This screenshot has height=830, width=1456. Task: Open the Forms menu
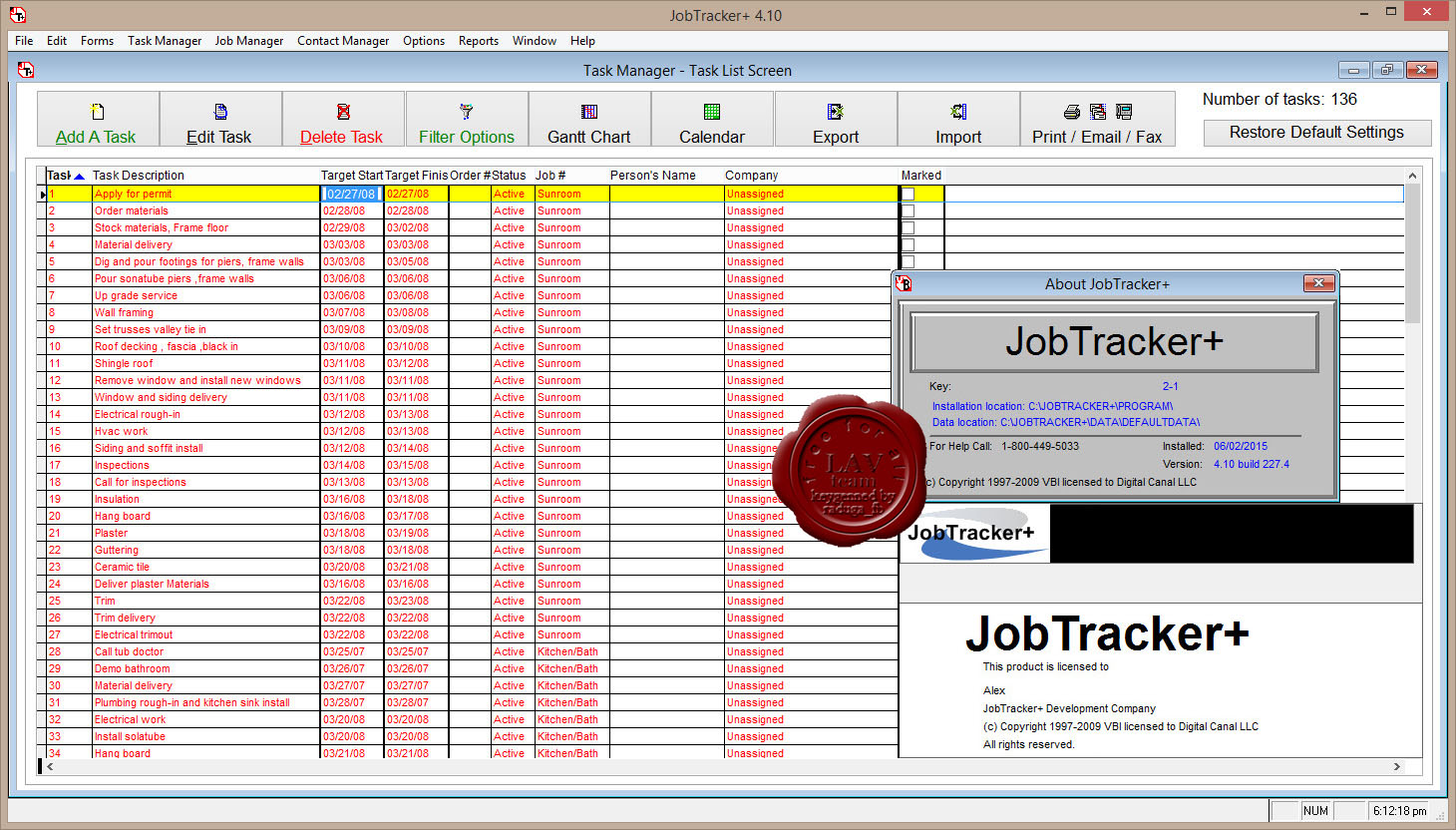pos(97,41)
